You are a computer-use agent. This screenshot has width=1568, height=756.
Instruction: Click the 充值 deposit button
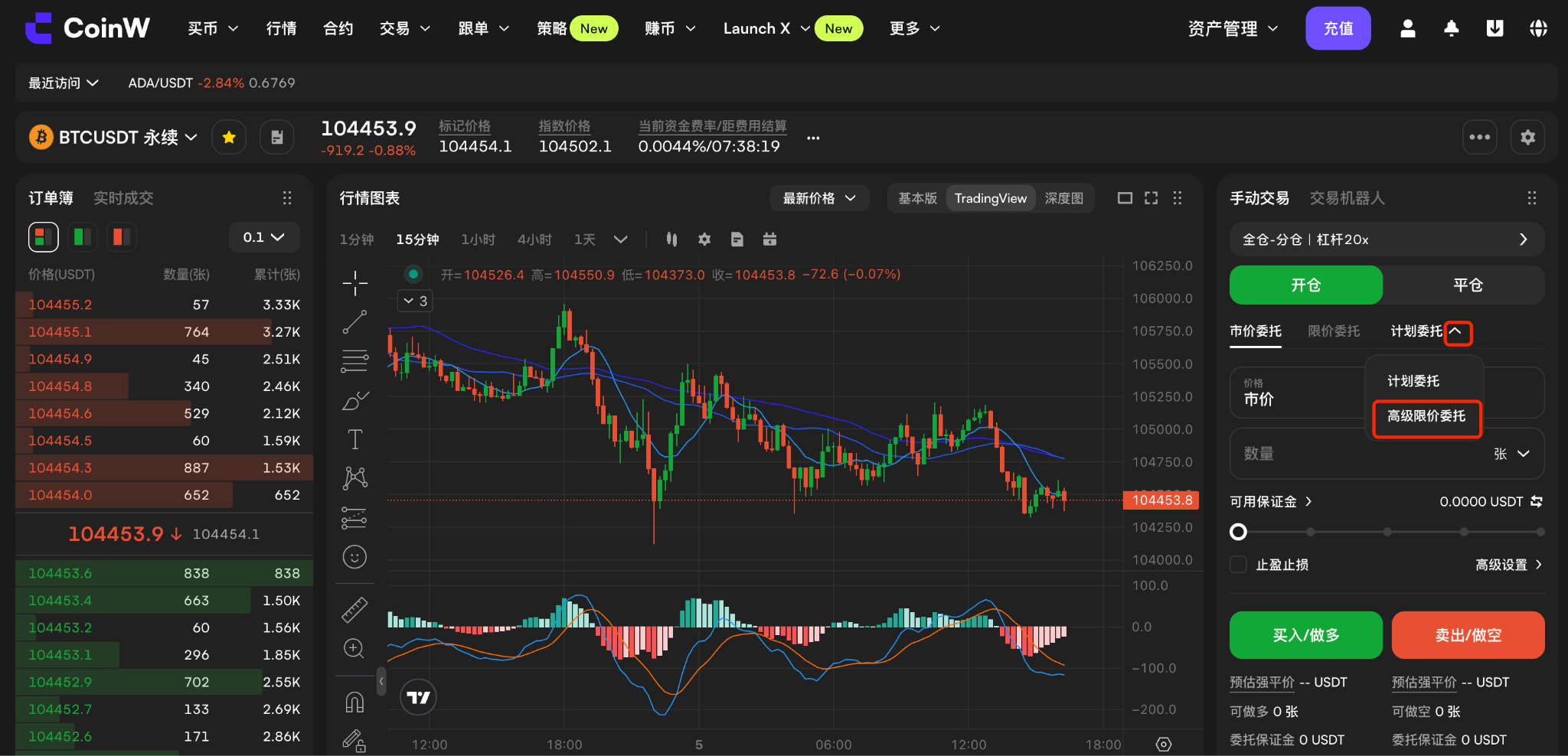[1338, 28]
